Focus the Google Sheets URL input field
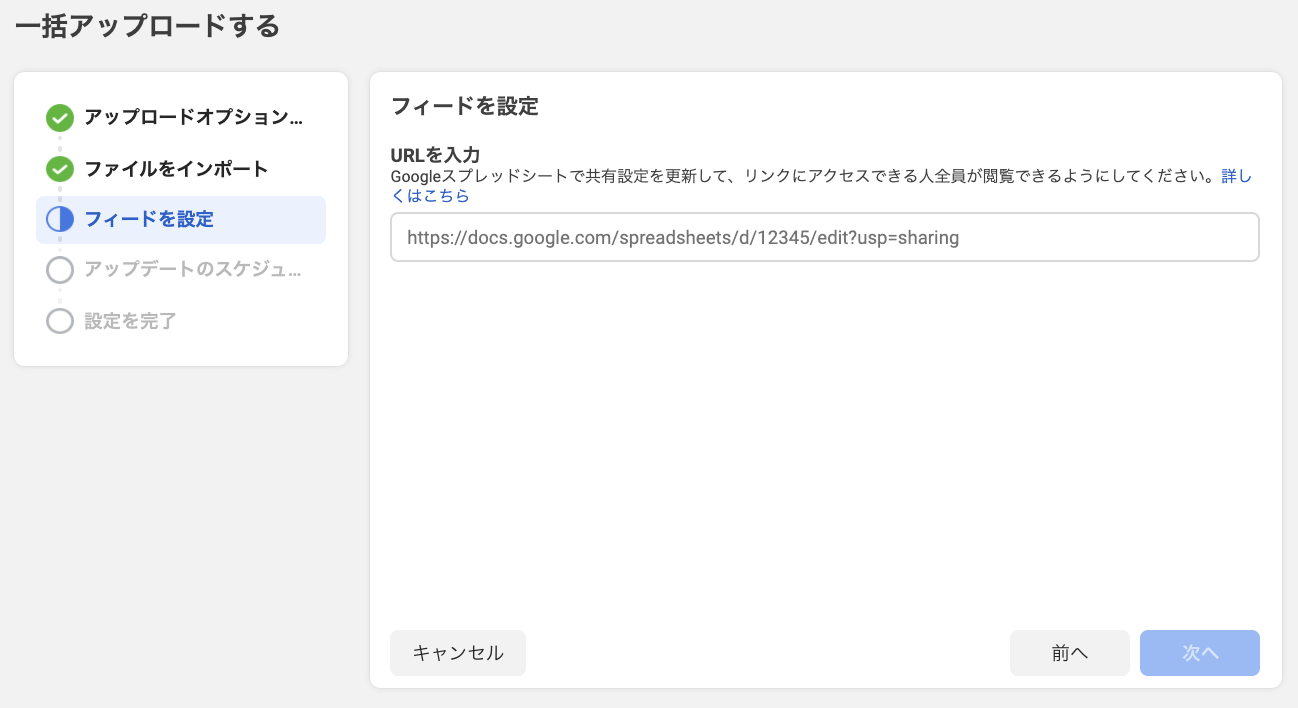1298x708 pixels. point(824,238)
